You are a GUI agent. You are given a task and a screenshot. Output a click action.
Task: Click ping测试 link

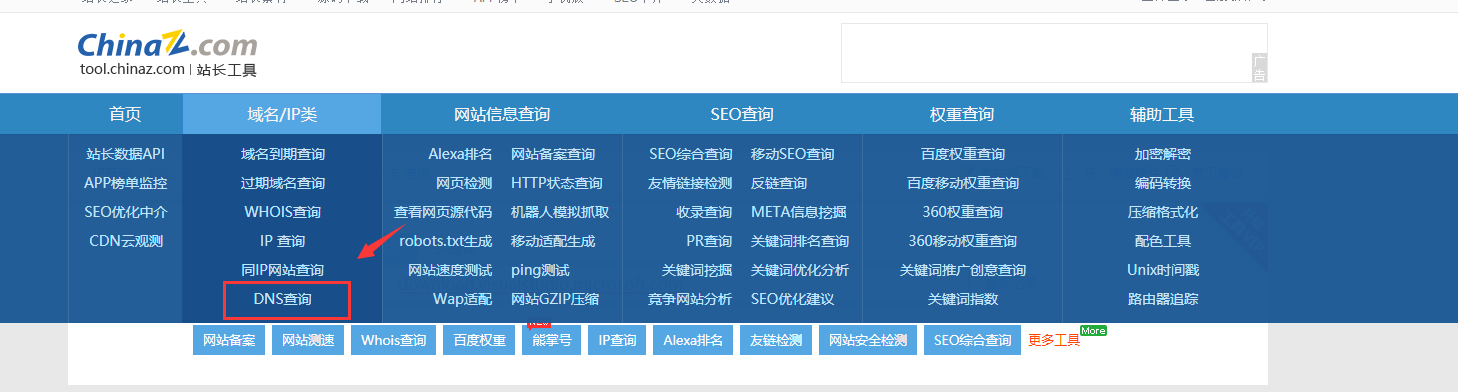[x=540, y=270]
